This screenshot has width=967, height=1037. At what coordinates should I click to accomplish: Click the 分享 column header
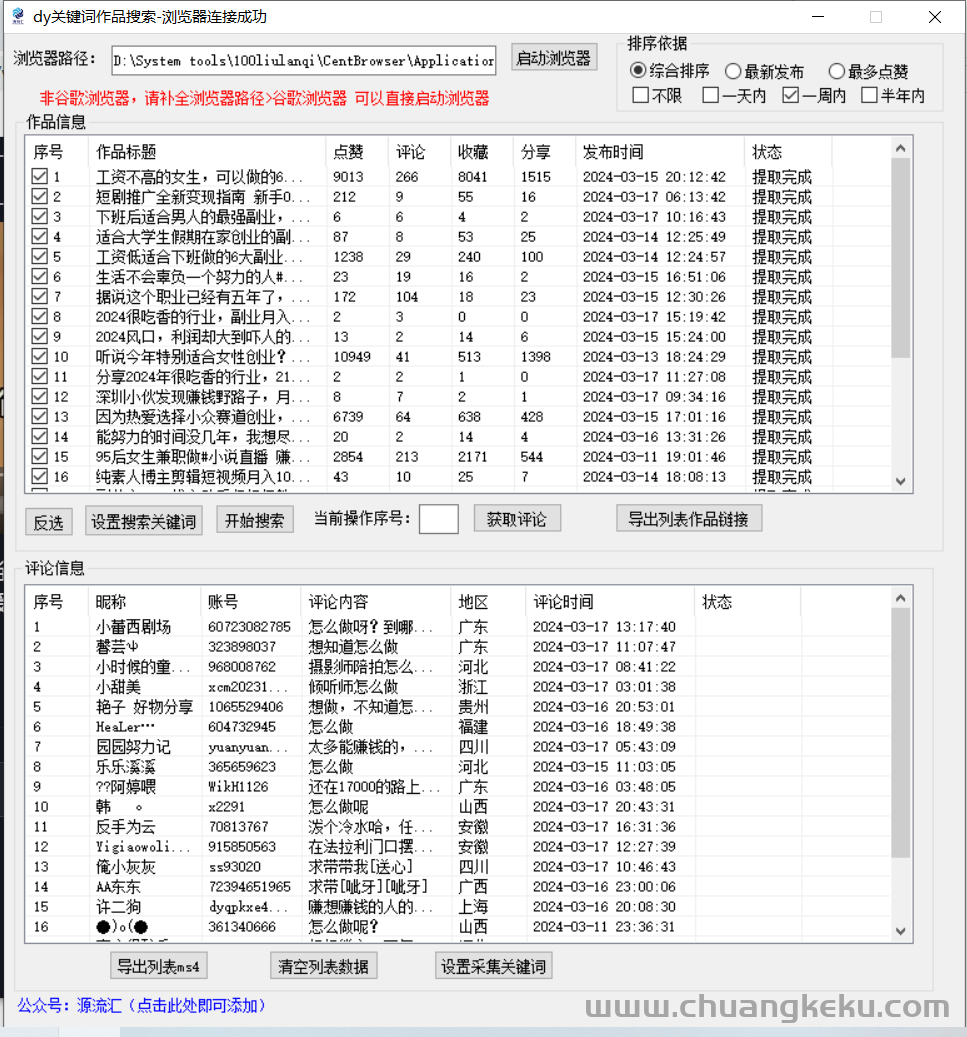tap(544, 152)
